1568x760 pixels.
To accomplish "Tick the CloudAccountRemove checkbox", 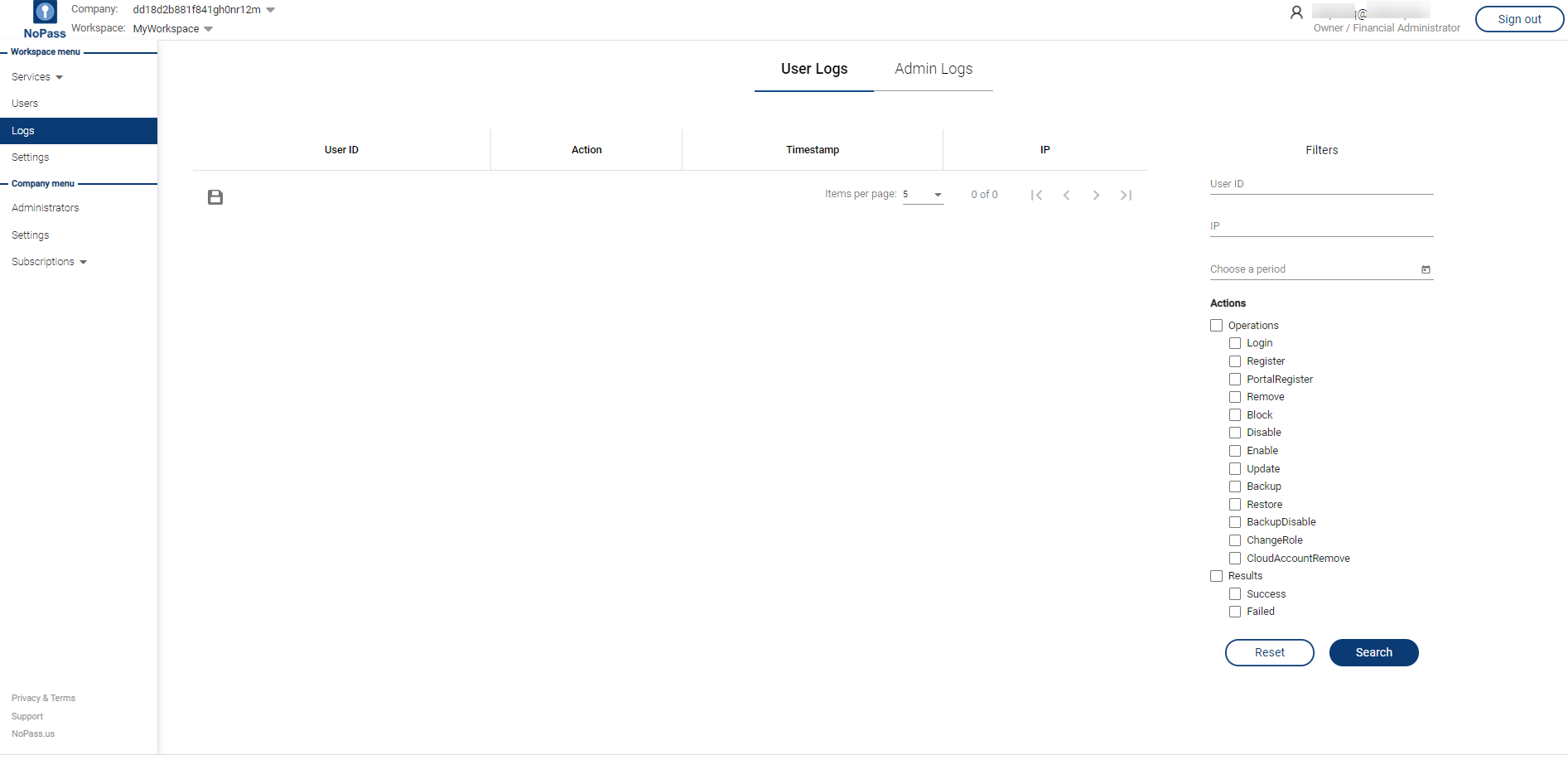I will pyautogui.click(x=1235, y=559).
